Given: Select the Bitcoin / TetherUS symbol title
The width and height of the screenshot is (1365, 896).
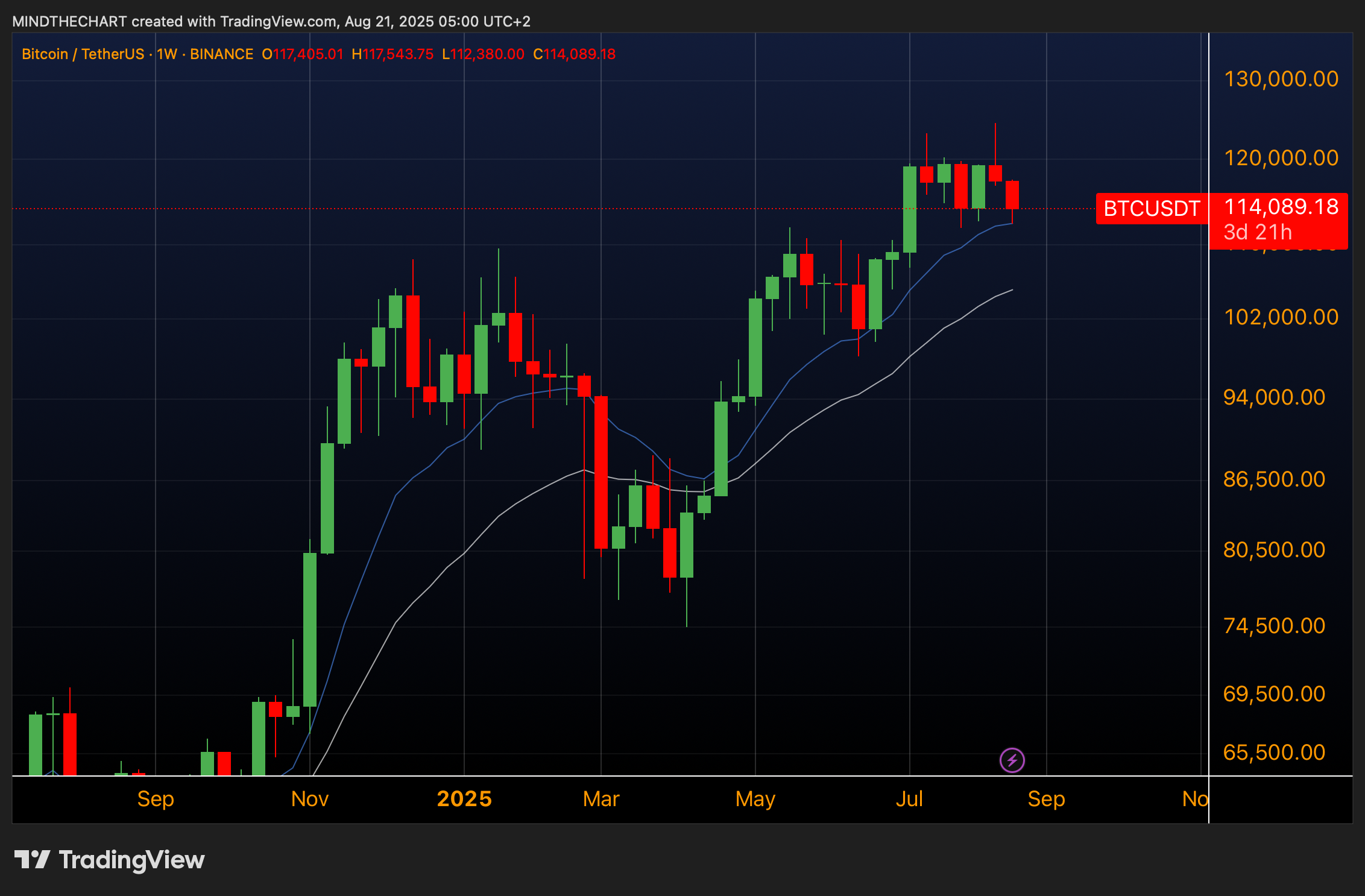Looking at the screenshot, I should click(x=83, y=54).
